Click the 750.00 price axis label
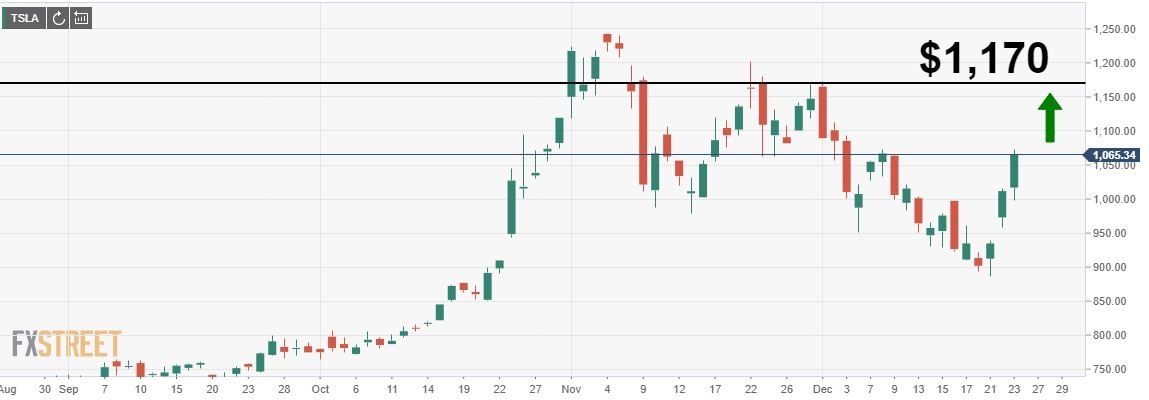Image resolution: width=1149 pixels, height=400 pixels. click(x=1115, y=369)
